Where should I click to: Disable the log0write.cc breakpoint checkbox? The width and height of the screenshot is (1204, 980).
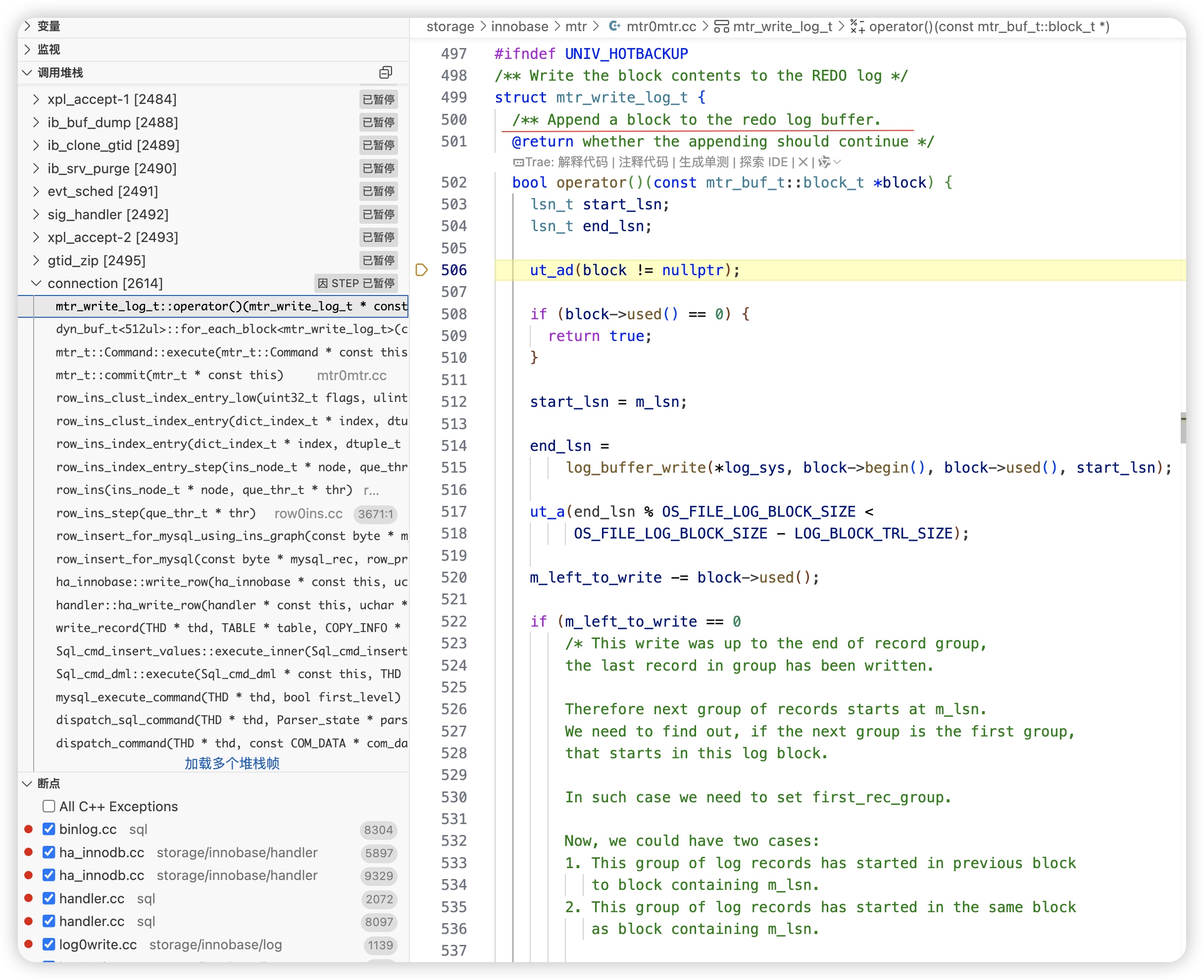point(49,944)
